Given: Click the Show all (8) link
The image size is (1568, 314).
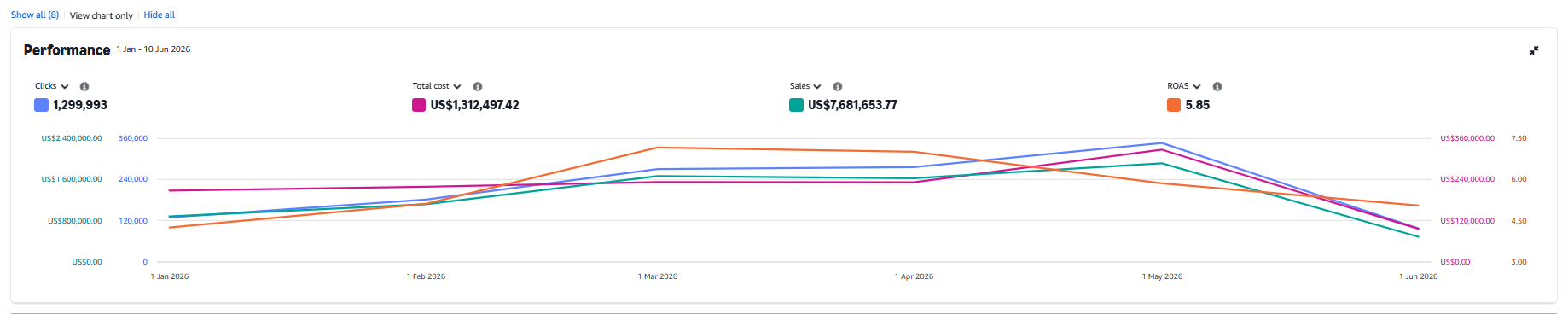Looking at the screenshot, I should (35, 15).
